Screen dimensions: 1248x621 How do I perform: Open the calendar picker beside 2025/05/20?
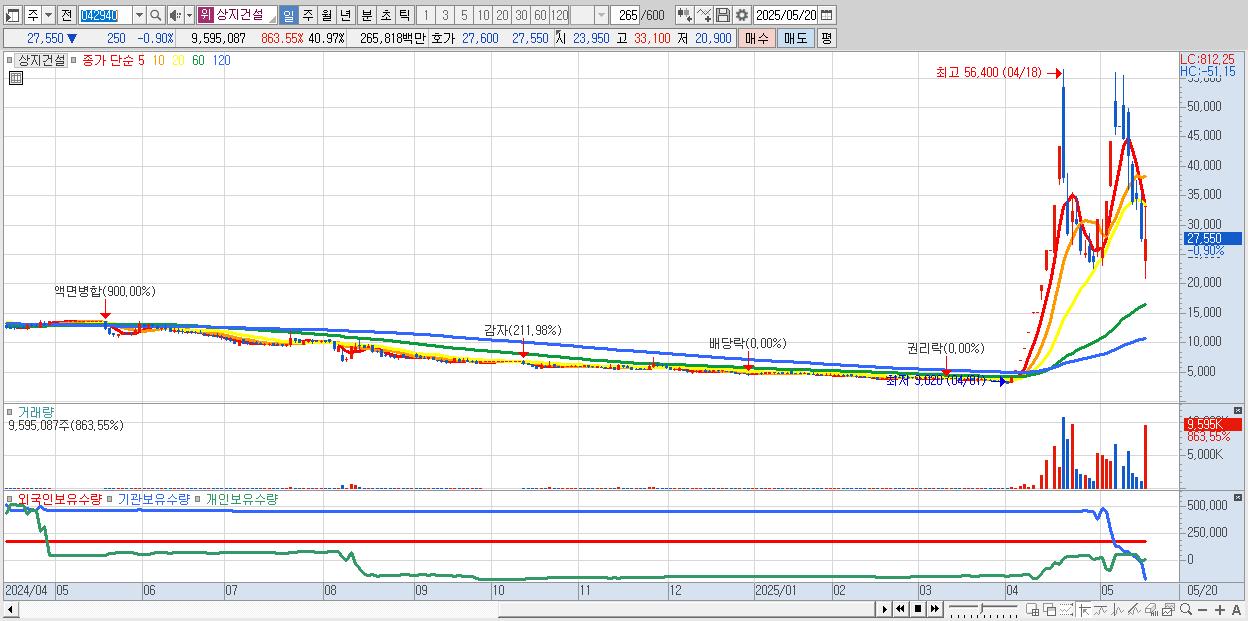click(x=826, y=15)
